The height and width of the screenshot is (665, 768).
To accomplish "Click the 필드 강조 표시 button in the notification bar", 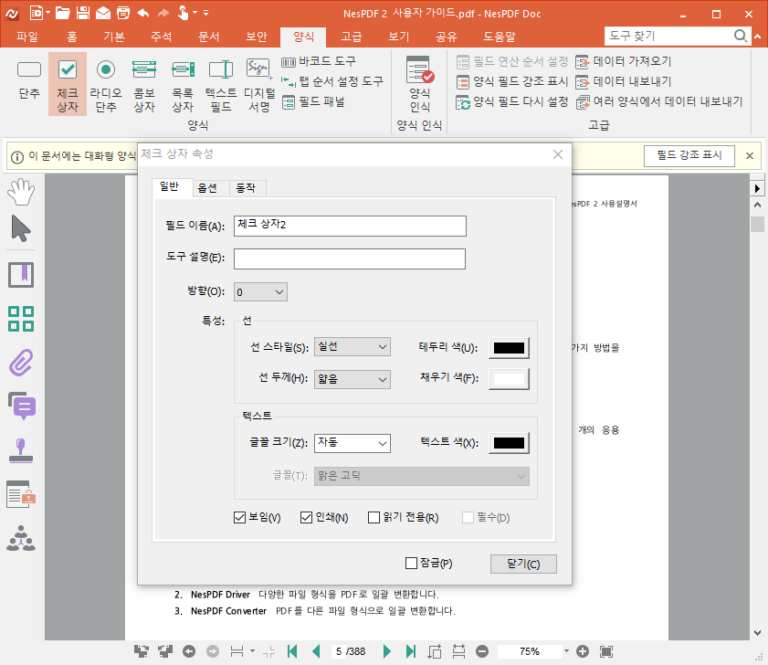I will 689,156.
